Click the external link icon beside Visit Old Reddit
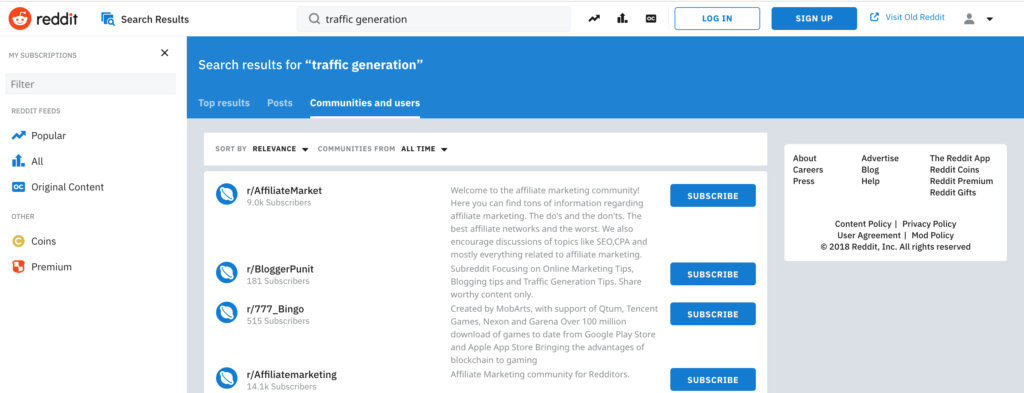Image resolution: width=1024 pixels, height=393 pixels. pos(874,17)
